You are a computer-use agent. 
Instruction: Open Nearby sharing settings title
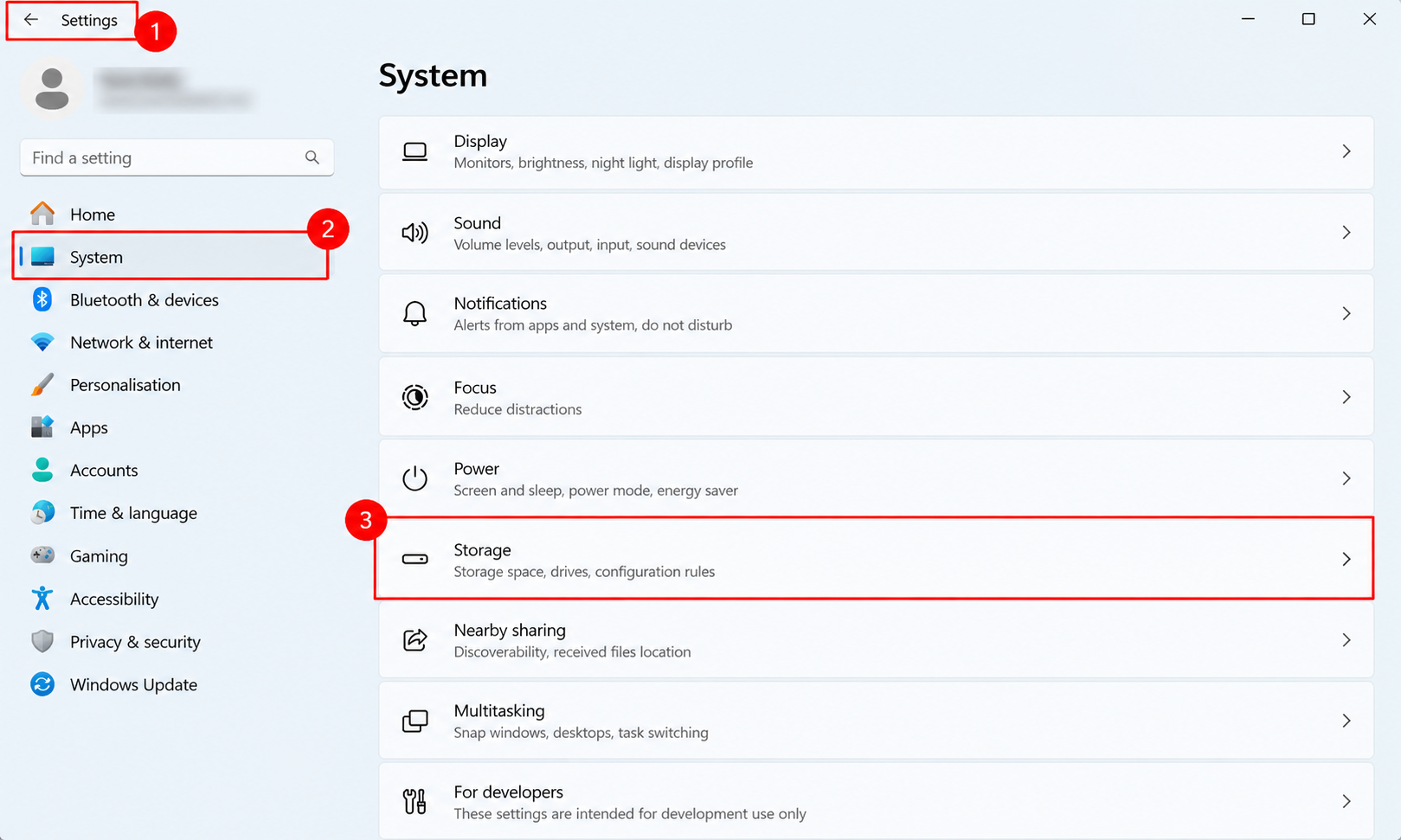pyautogui.click(x=510, y=630)
